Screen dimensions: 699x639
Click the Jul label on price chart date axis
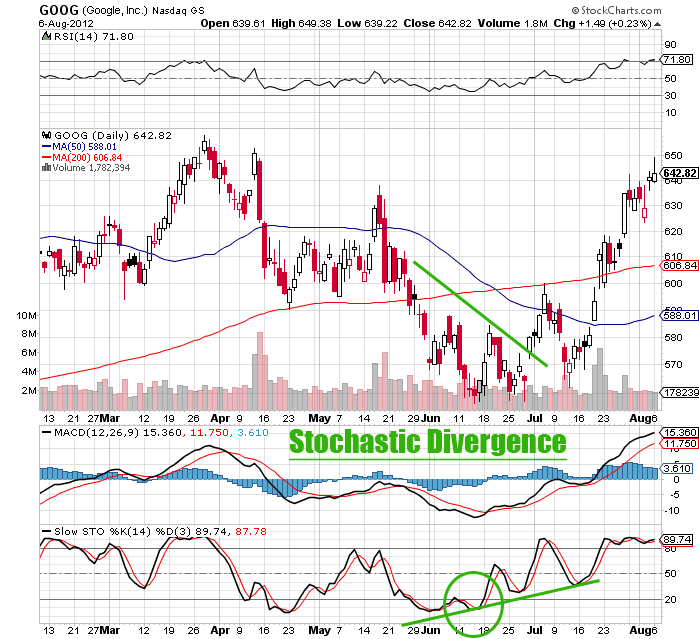click(x=535, y=418)
